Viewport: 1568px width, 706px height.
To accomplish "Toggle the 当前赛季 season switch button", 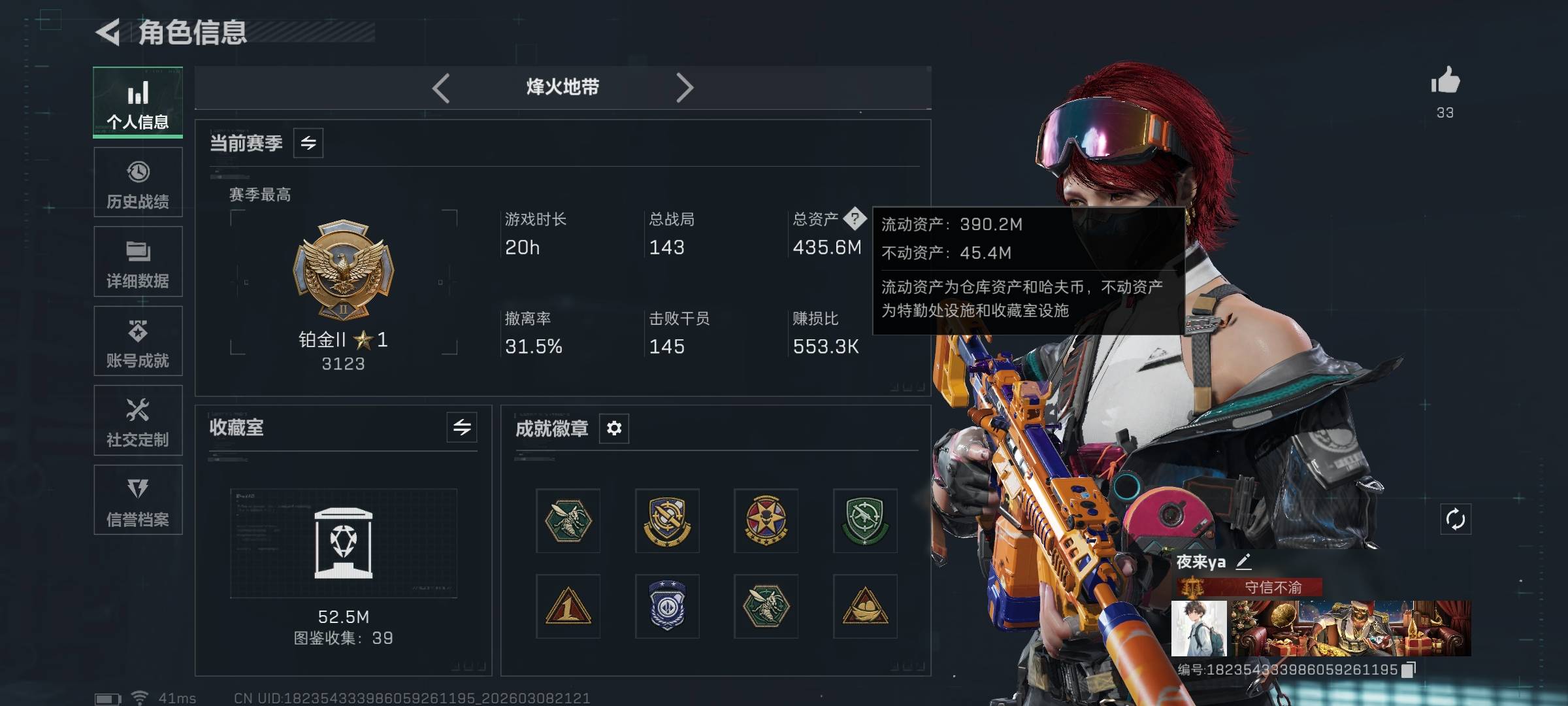I will point(308,143).
